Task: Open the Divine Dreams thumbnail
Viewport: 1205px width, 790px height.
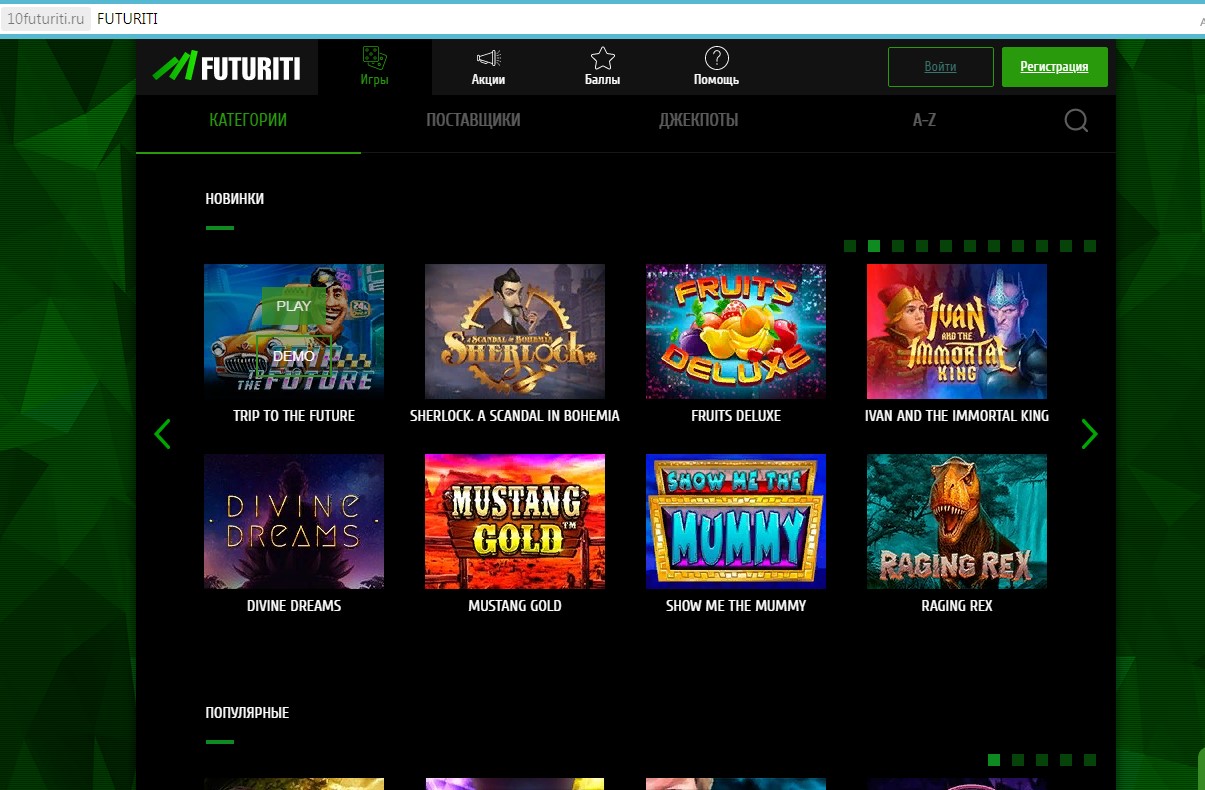Action: 294,522
